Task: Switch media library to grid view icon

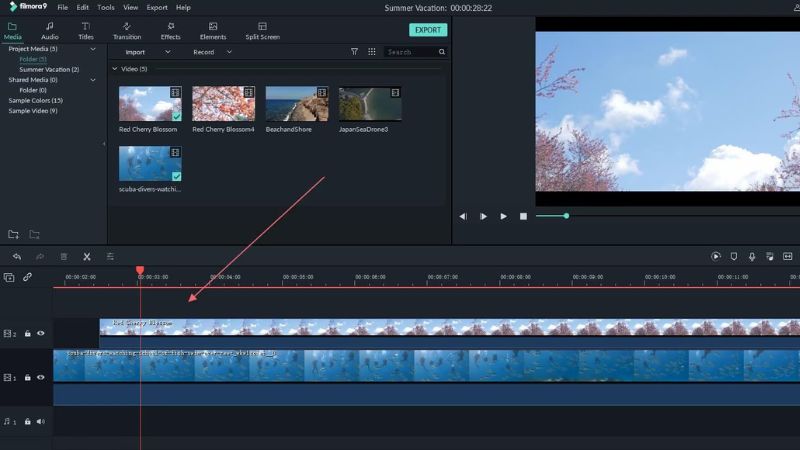Action: pos(372,52)
